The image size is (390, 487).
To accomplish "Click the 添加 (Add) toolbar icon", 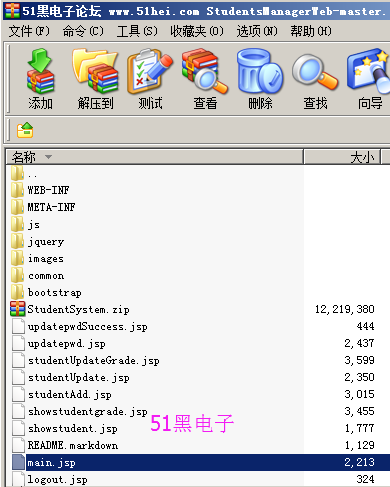I will click(x=40, y=71).
